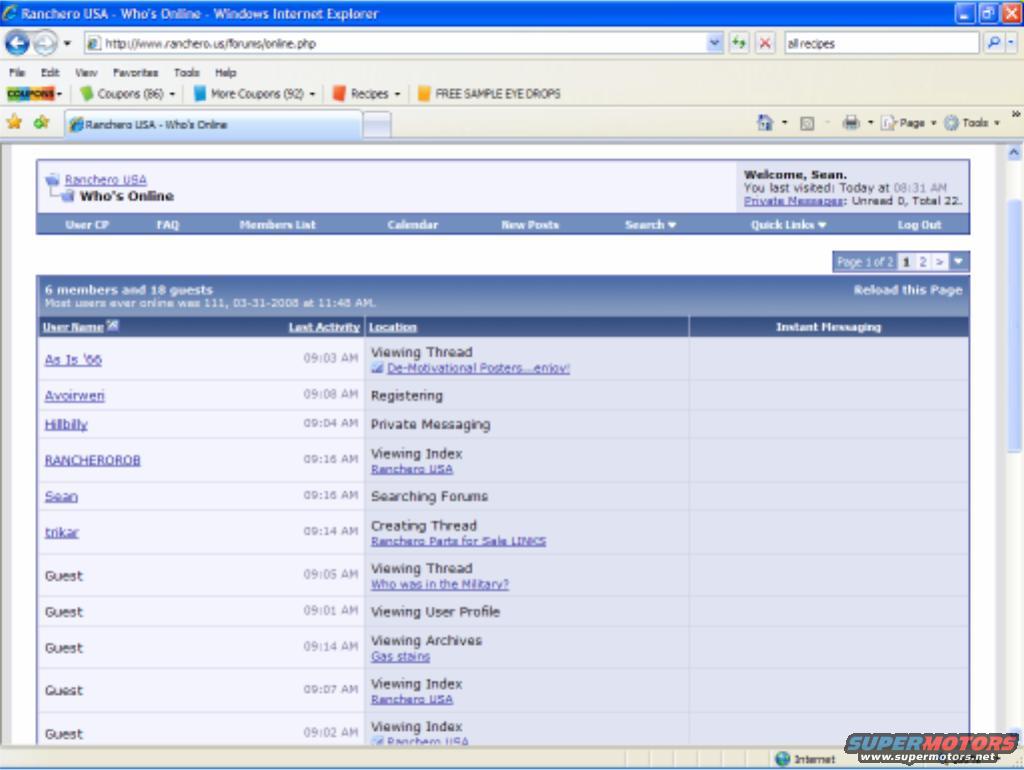The height and width of the screenshot is (770, 1024).
Task: Open the Favorites Center star icon
Action: click(14, 123)
